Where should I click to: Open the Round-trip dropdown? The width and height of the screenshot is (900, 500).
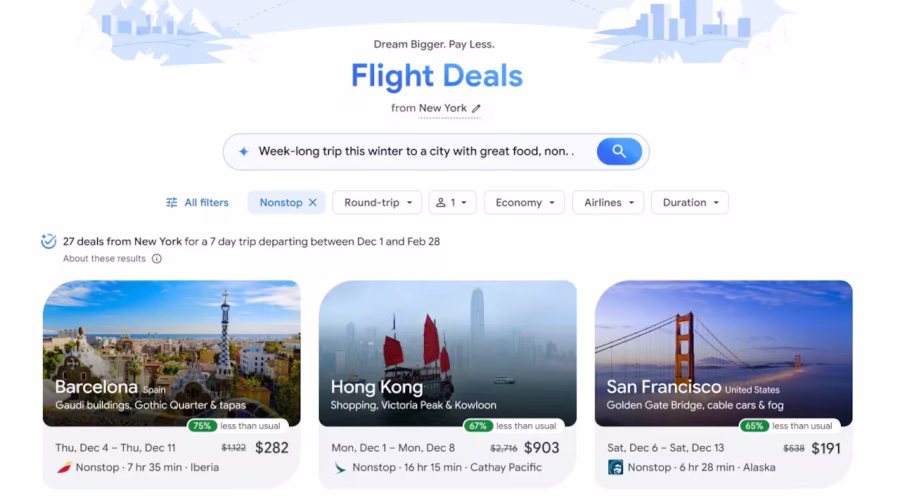coord(377,203)
